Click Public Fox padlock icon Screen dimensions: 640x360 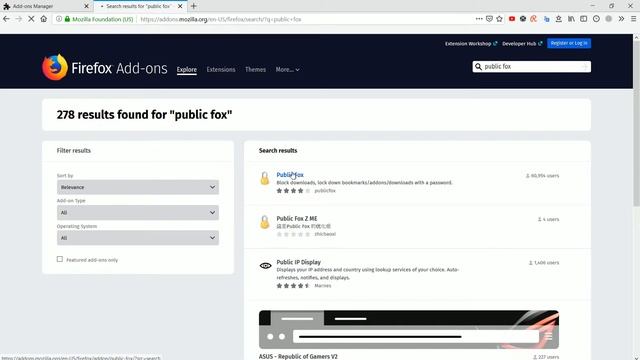click(264, 178)
